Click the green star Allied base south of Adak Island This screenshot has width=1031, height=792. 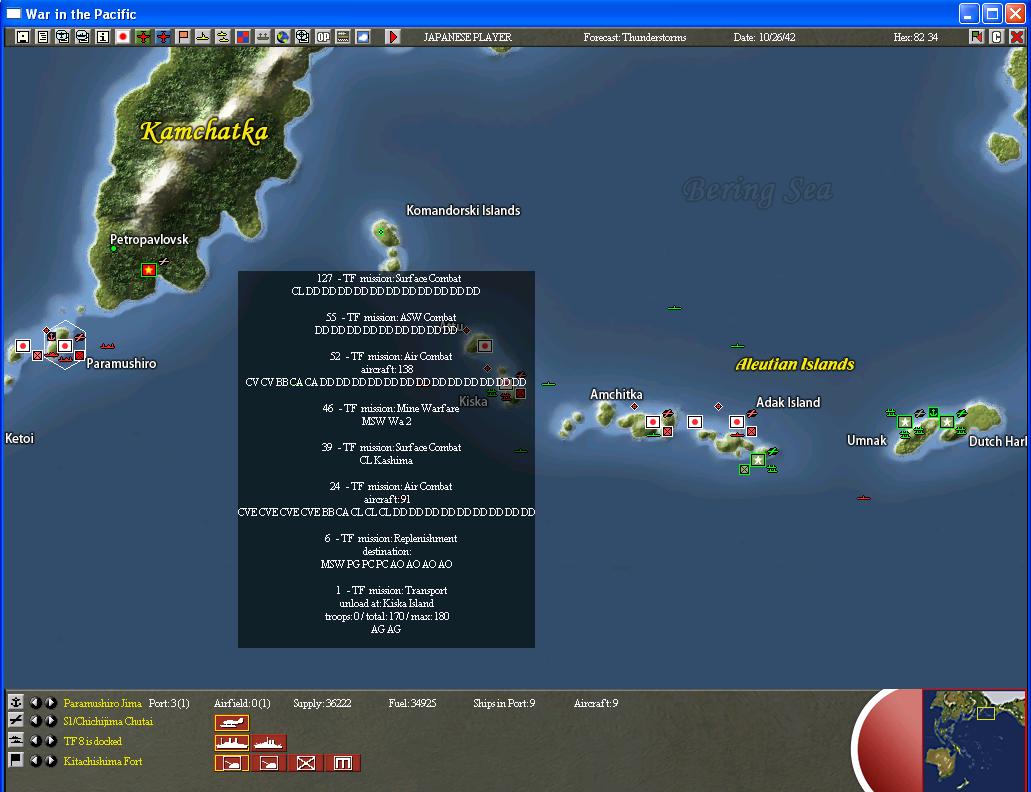click(x=758, y=459)
